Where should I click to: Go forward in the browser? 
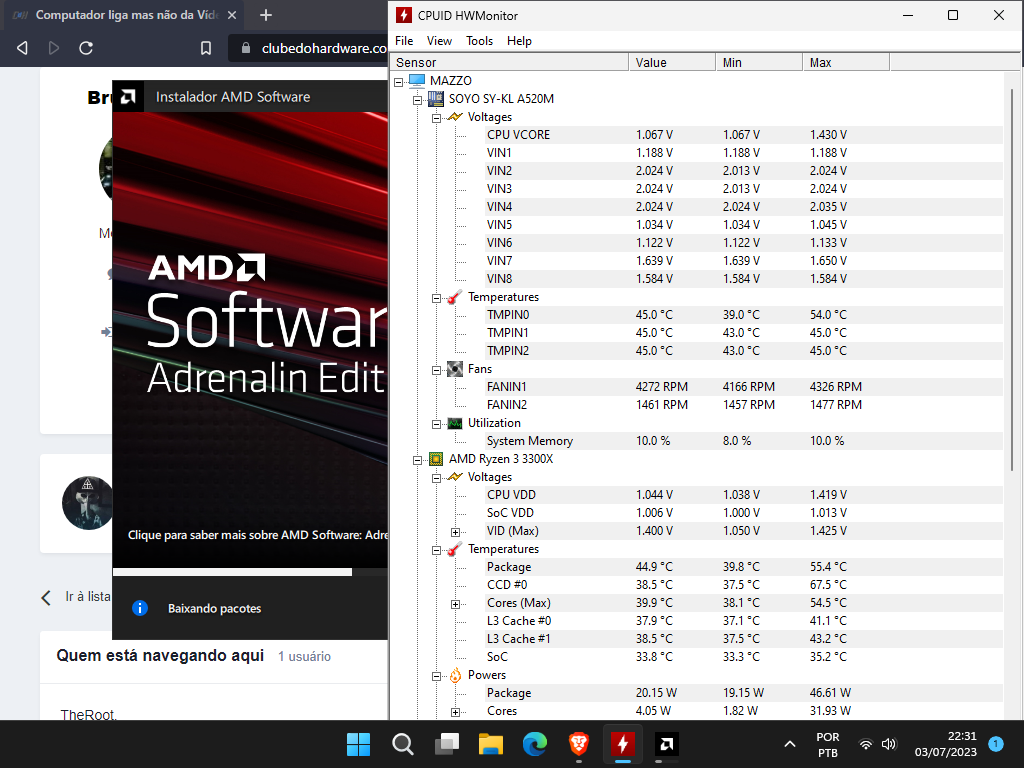coord(54,48)
